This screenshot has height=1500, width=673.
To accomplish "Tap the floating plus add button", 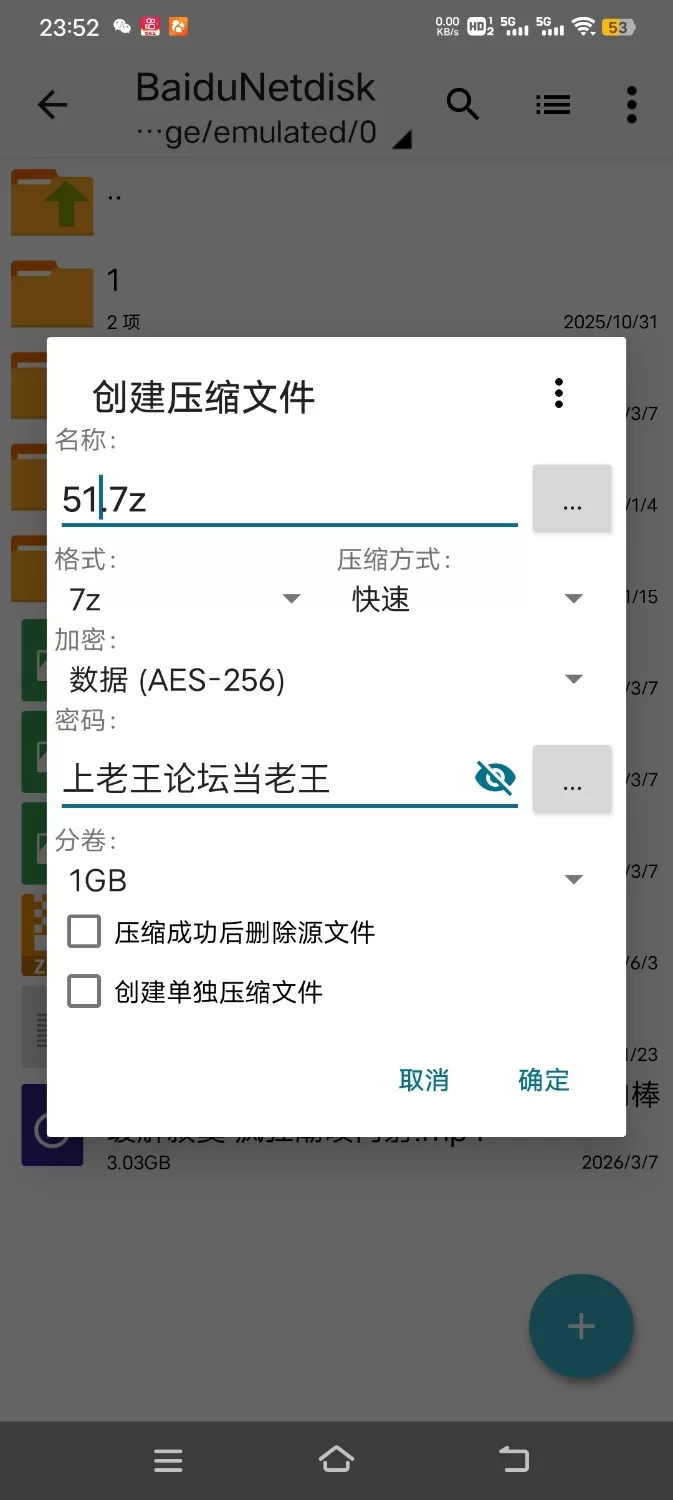I will click(581, 1327).
